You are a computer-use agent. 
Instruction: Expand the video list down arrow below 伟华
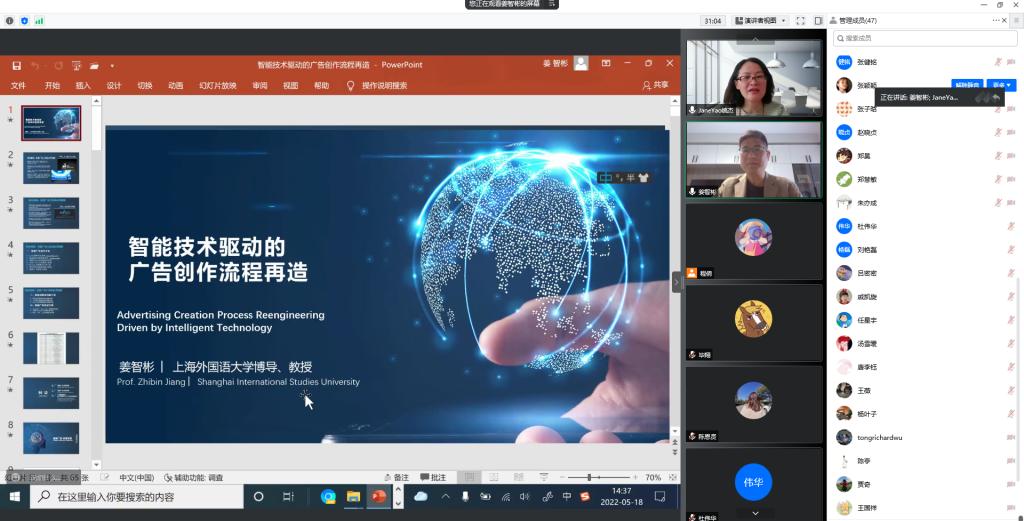(x=754, y=512)
